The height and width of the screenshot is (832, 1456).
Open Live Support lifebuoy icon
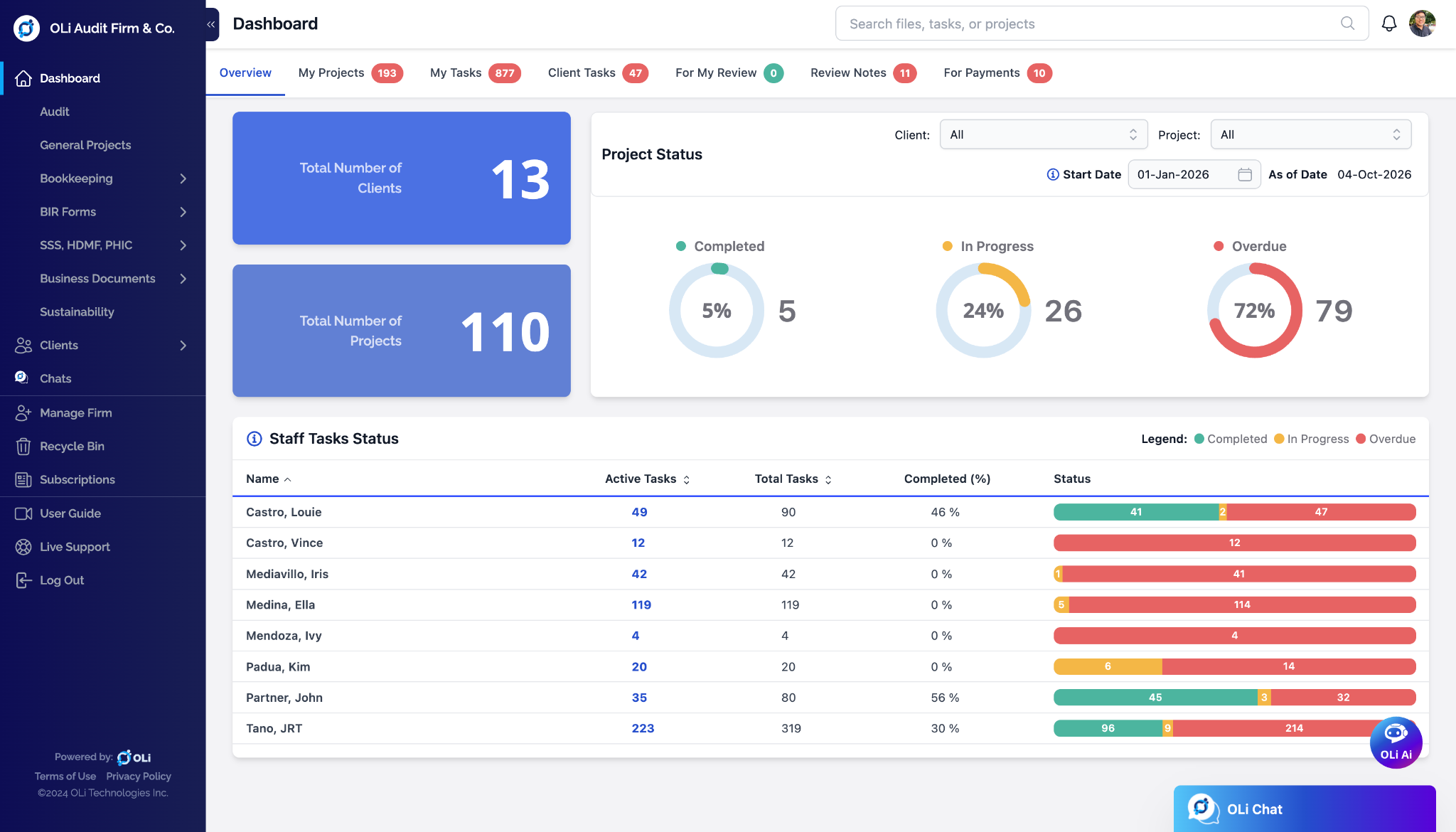[23, 547]
